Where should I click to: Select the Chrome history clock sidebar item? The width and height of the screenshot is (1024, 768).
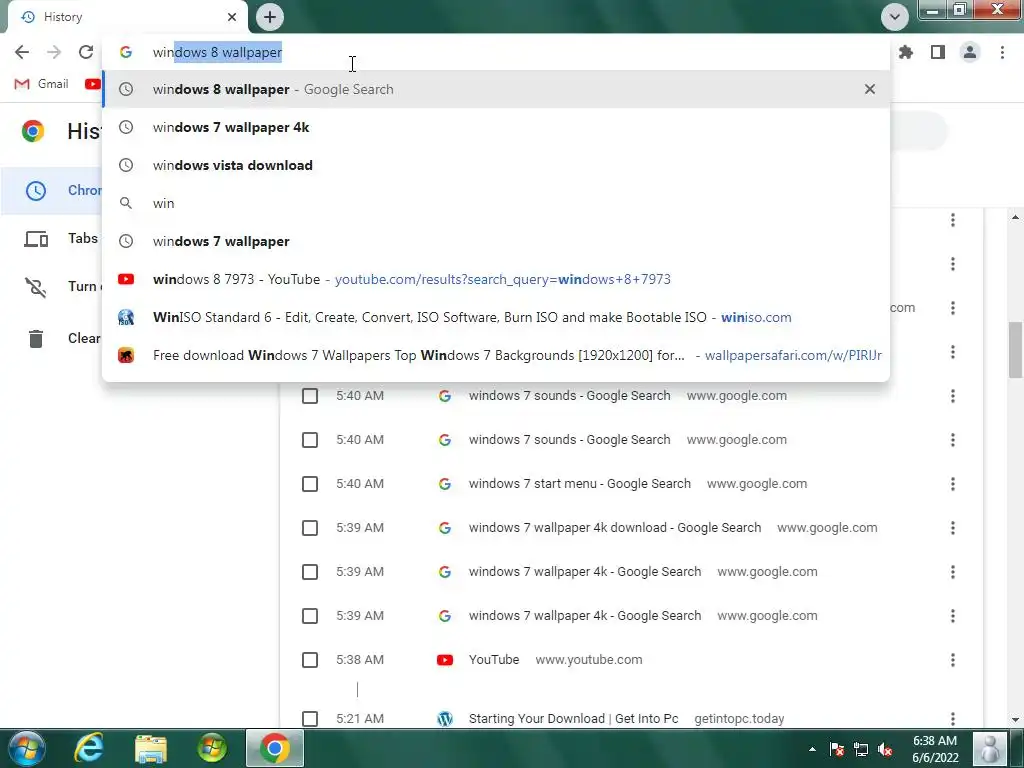[35, 191]
